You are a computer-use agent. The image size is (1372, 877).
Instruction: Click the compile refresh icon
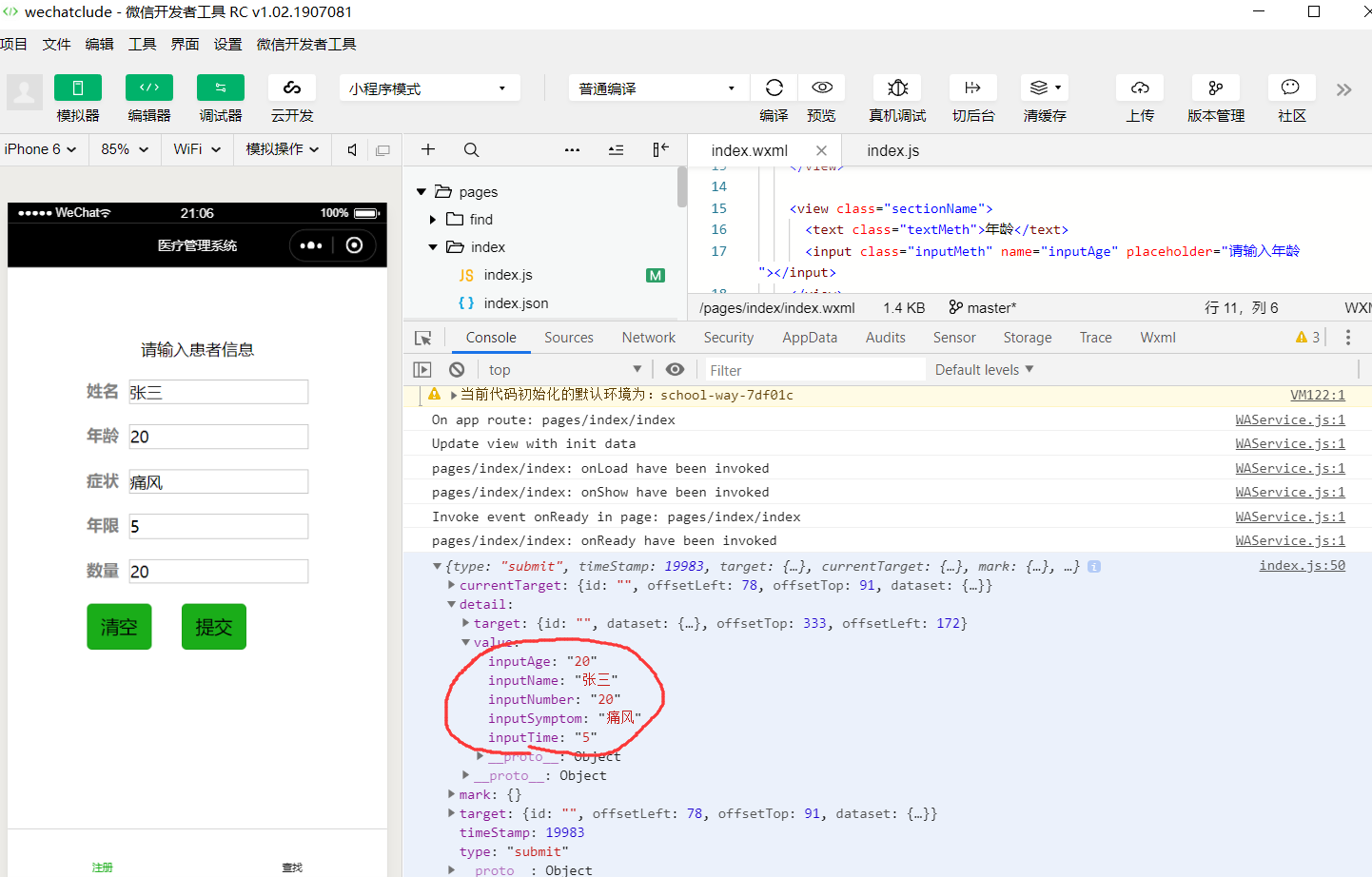pos(774,88)
